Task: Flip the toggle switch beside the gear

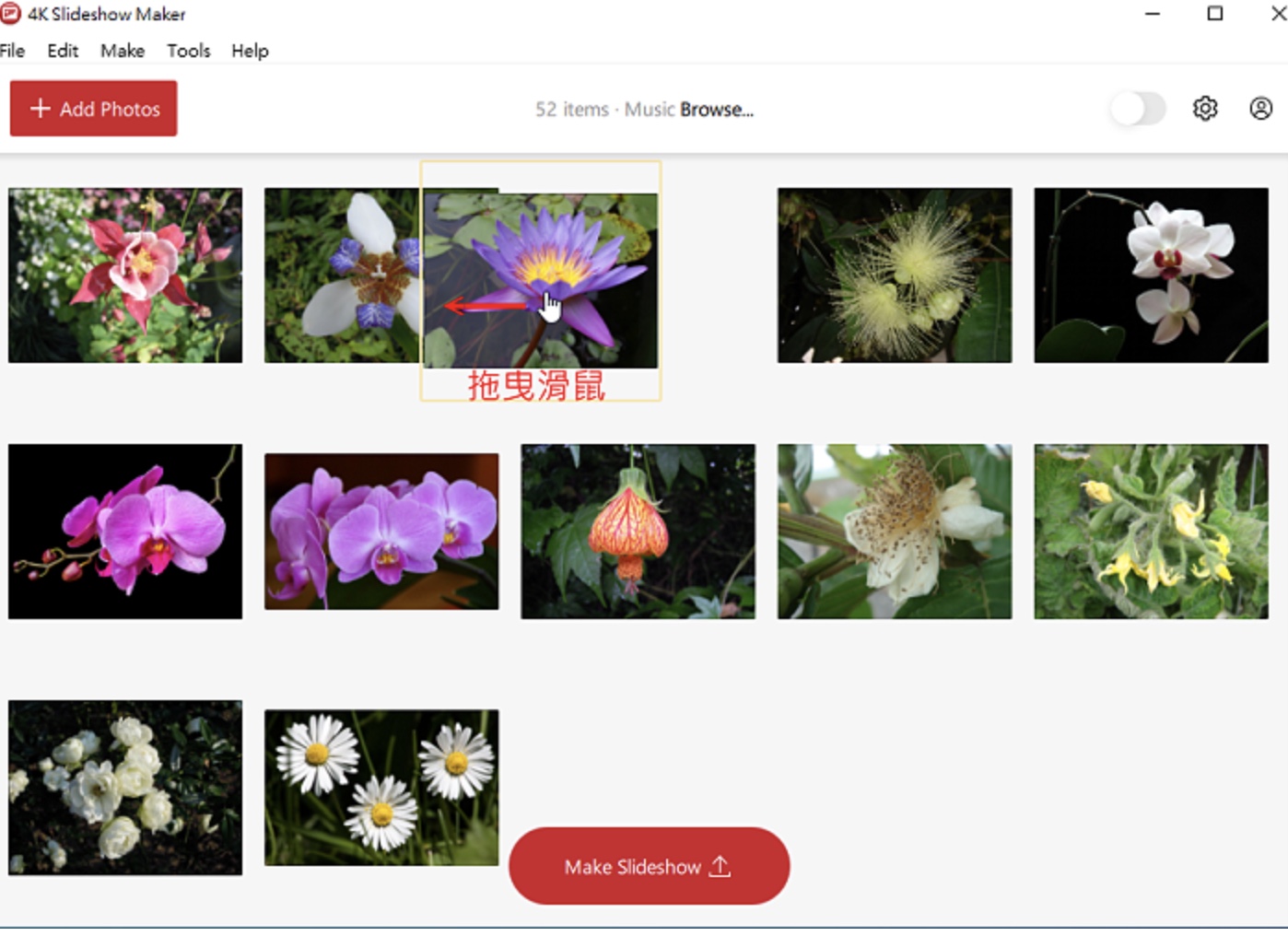Action: click(x=1138, y=109)
